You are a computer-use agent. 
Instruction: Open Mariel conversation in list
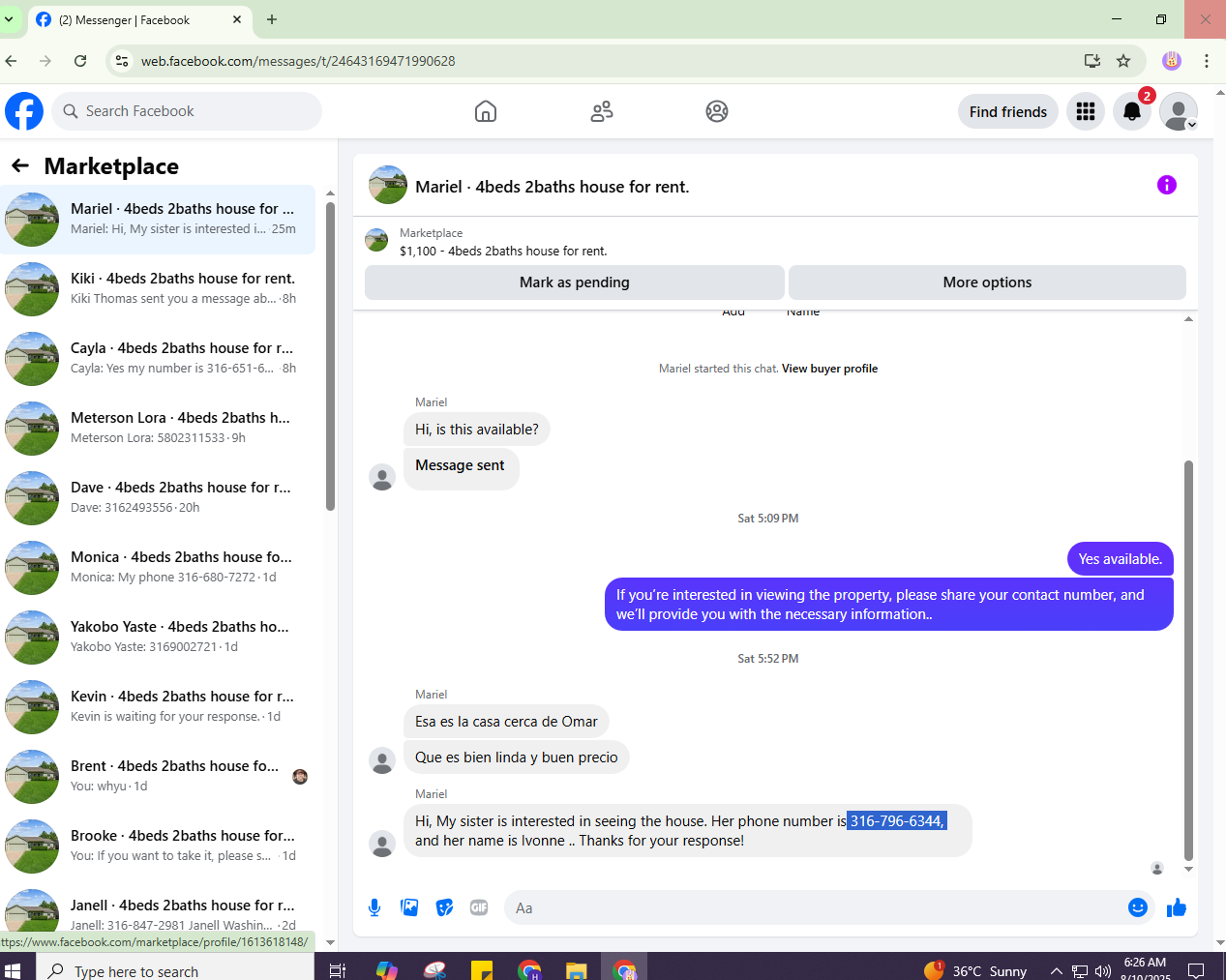(x=158, y=220)
